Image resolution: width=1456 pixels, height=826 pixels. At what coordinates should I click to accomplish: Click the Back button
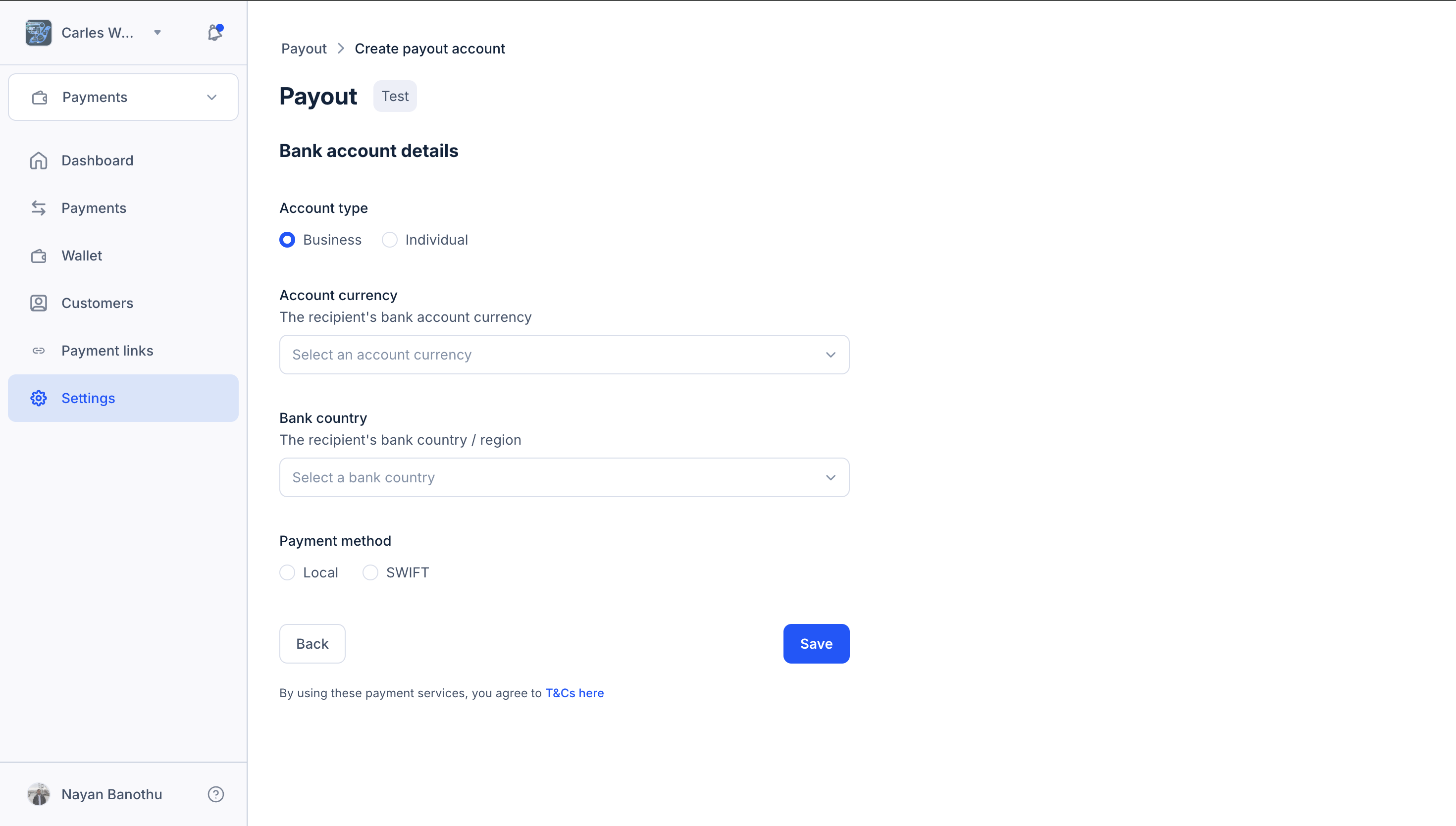(x=312, y=643)
